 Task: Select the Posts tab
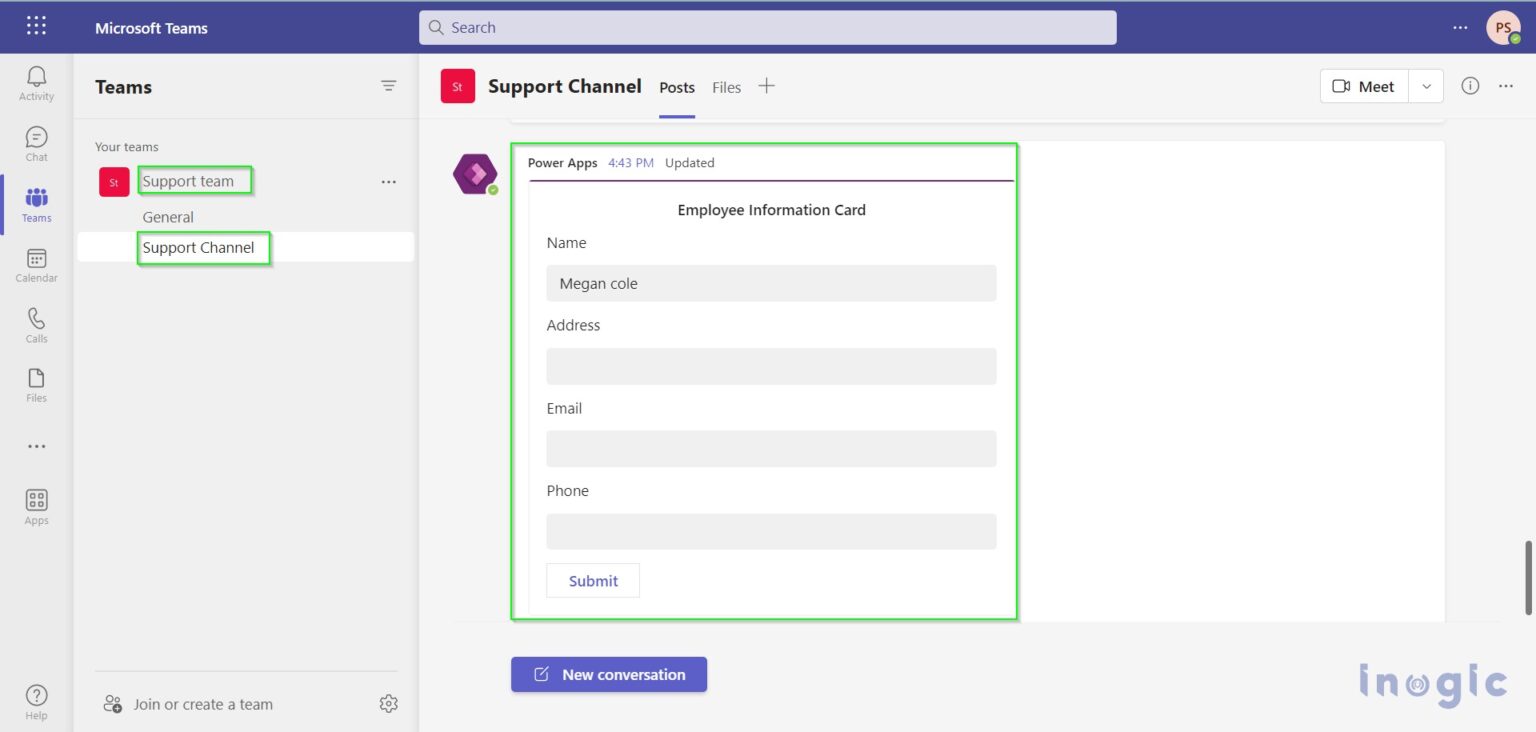676,87
